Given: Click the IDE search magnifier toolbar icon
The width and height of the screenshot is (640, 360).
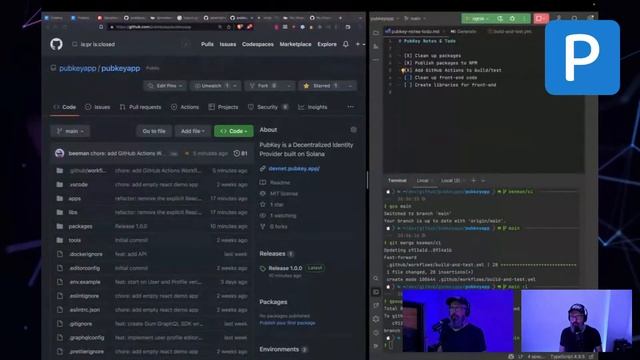Looking at the screenshot, I should pos(574,18).
